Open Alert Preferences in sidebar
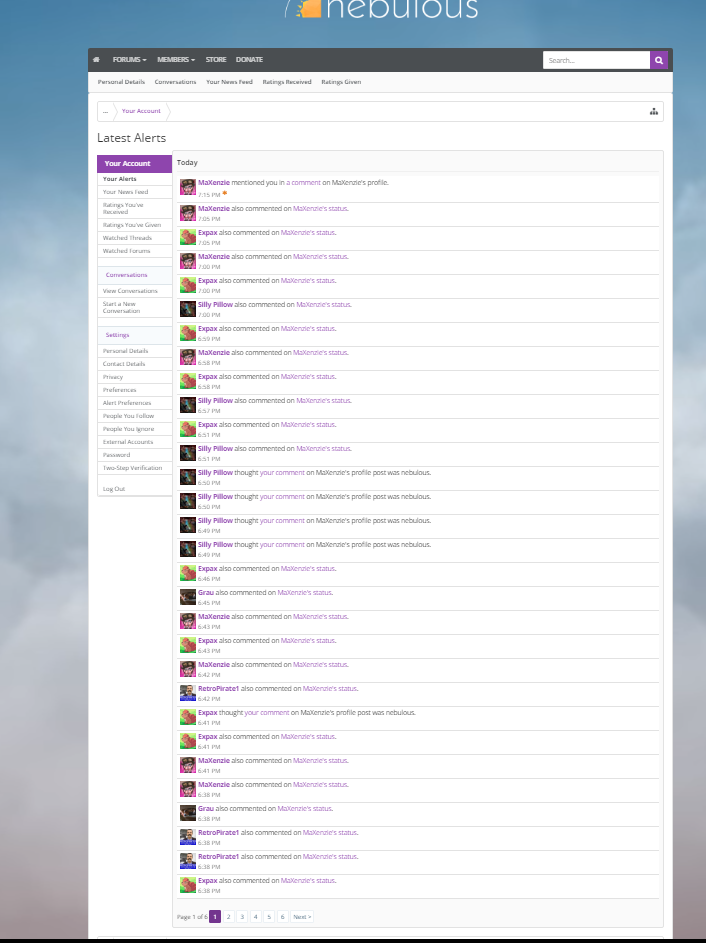706x943 pixels. (127, 403)
